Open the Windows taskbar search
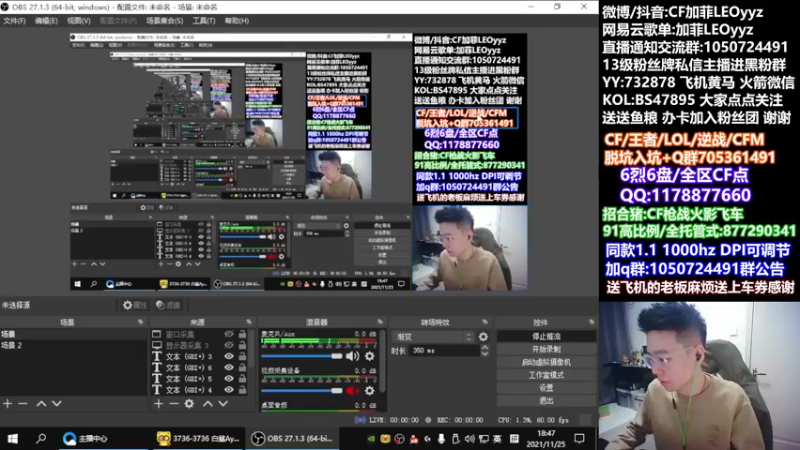The height and width of the screenshot is (450, 800). point(41,438)
